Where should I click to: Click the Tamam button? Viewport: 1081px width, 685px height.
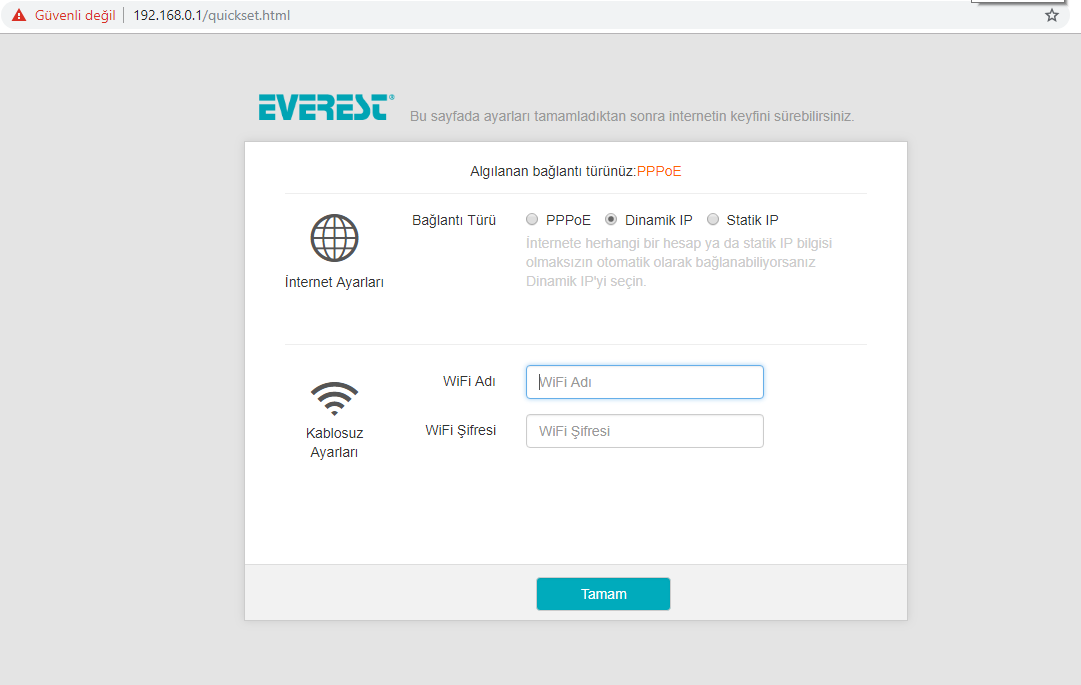click(x=603, y=594)
